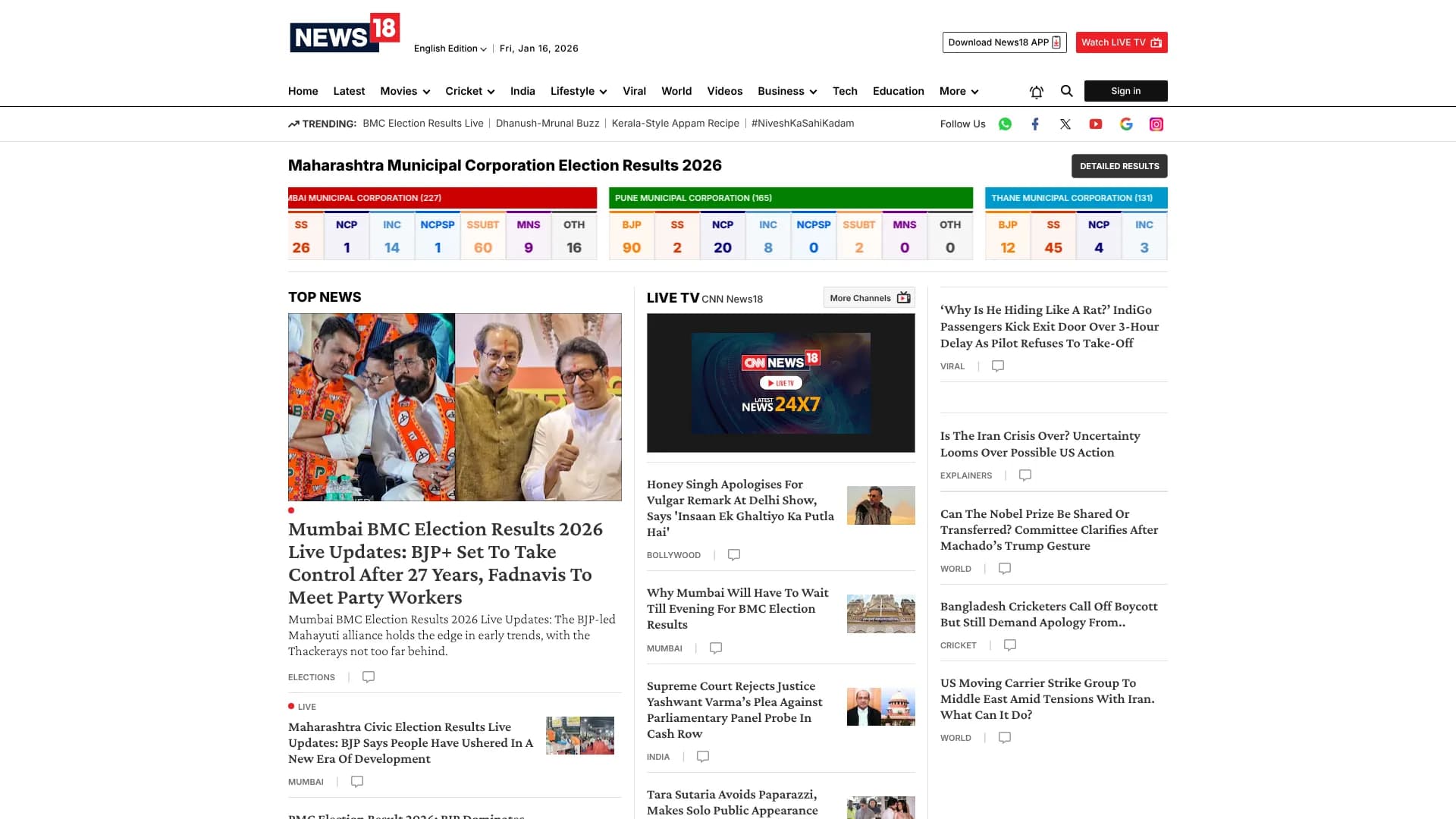
Task: Click comment icon for Nobel Prize article
Action: pos(1005,569)
